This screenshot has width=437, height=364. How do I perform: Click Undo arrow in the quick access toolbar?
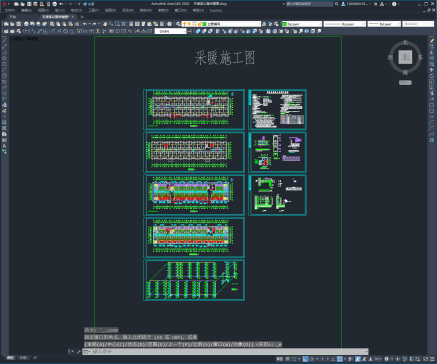[x=61, y=4]
